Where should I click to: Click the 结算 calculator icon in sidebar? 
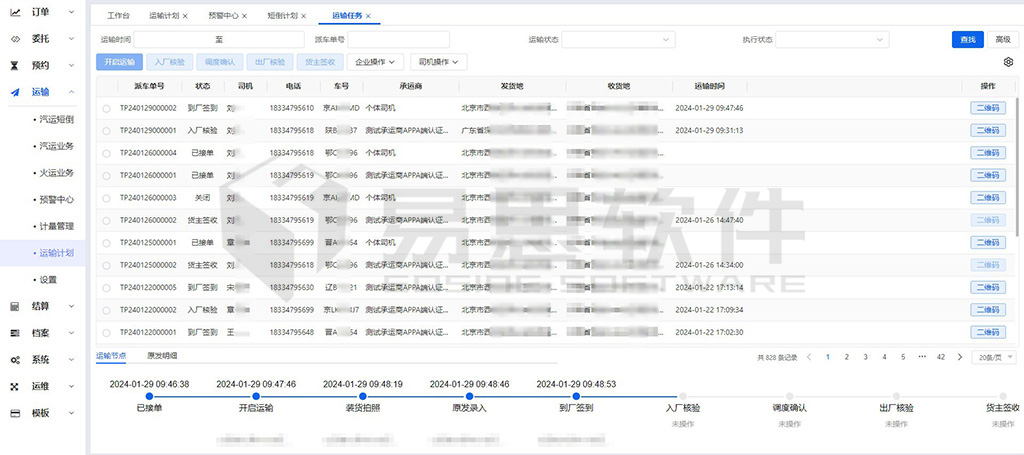point(15,306)
